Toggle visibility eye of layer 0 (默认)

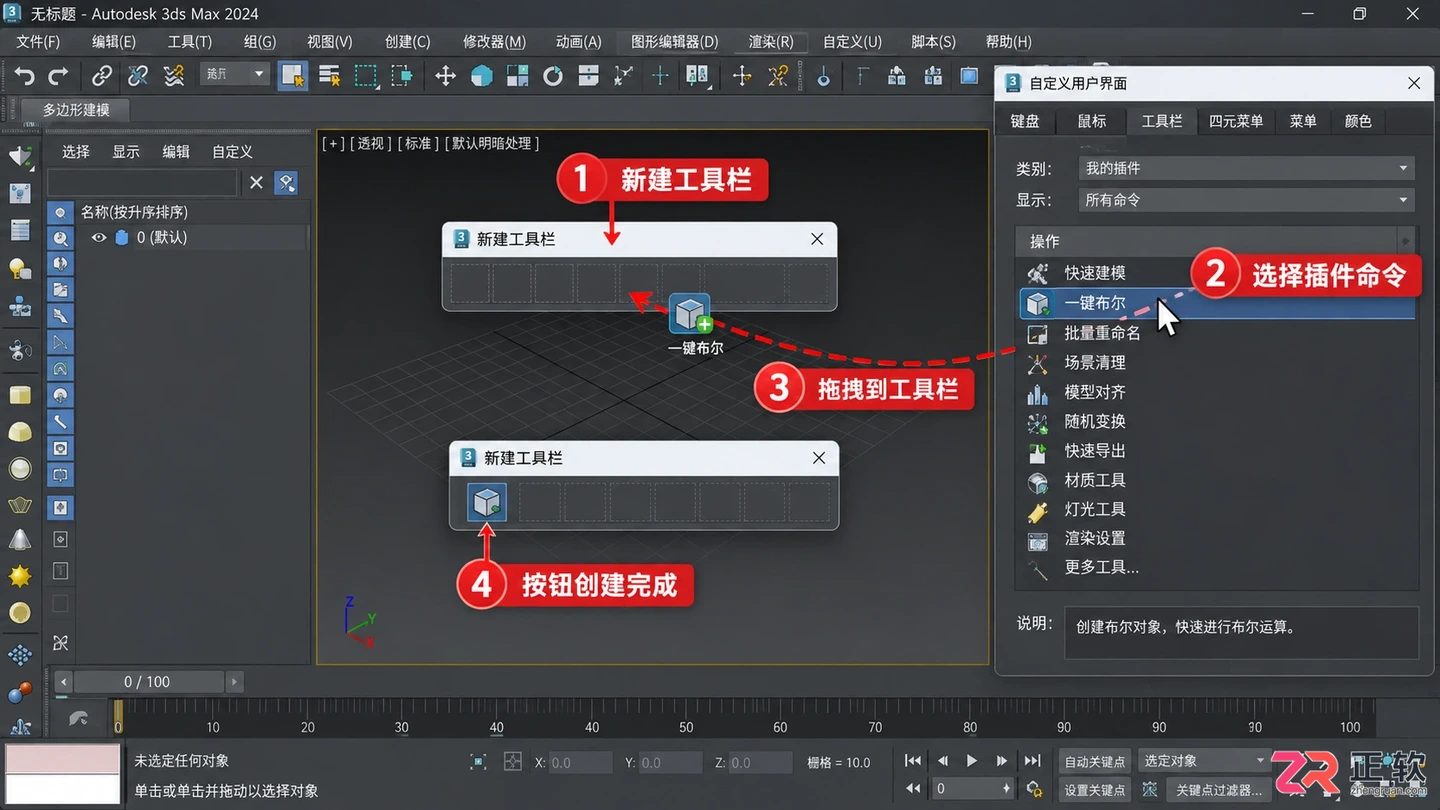click(99, 238)
